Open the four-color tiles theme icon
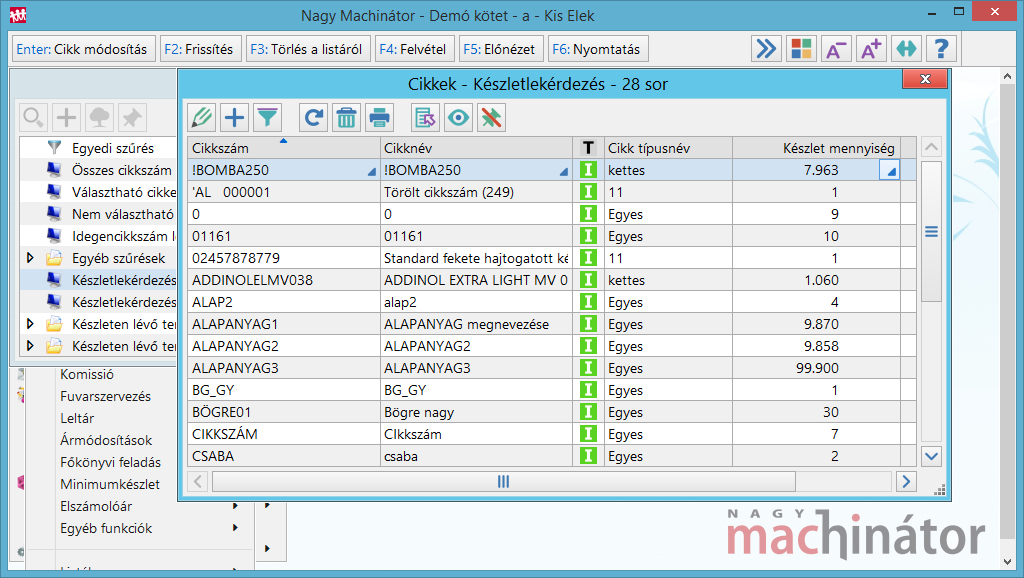Screen dimensions: 1024x578 tap(800, 49)
